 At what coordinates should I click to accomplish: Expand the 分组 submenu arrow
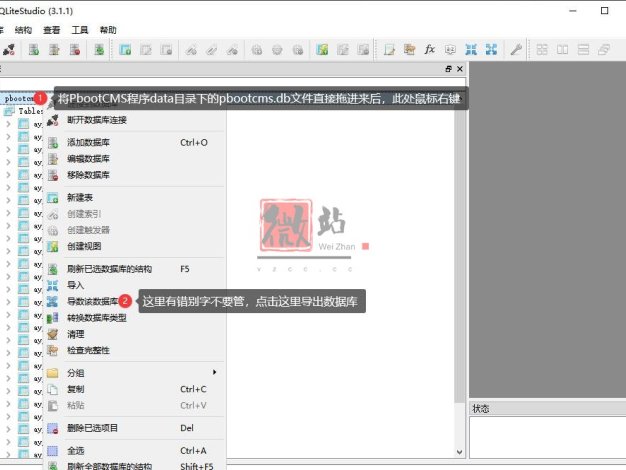coord(214,372)
